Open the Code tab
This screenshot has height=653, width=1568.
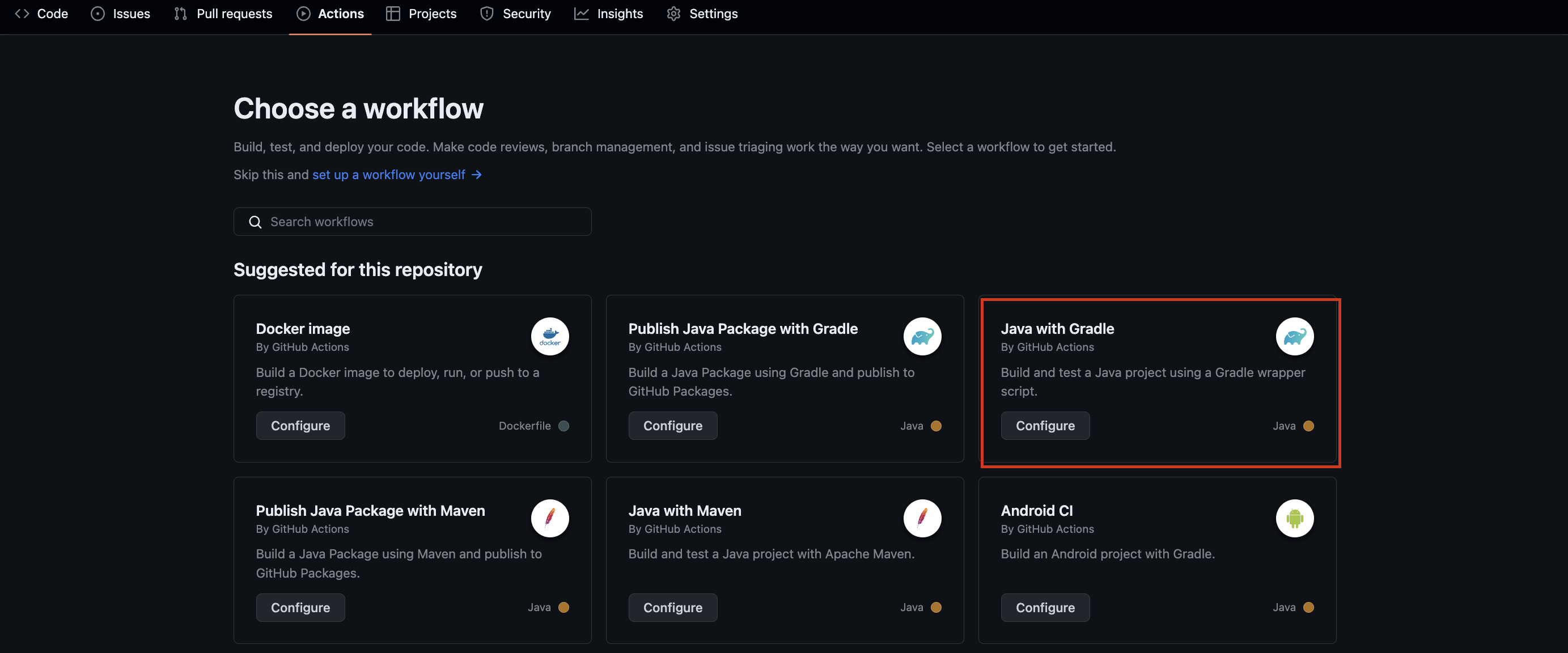click(41, 14)
